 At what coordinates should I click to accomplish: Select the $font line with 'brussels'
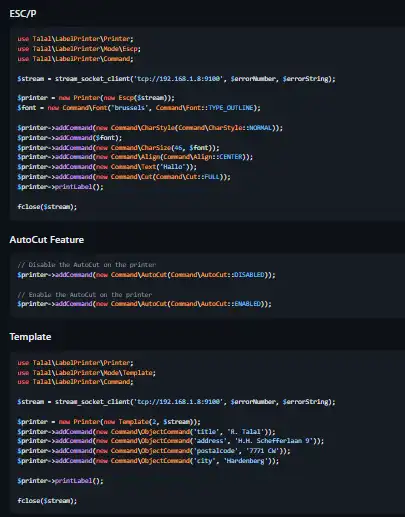click(139, 108)
